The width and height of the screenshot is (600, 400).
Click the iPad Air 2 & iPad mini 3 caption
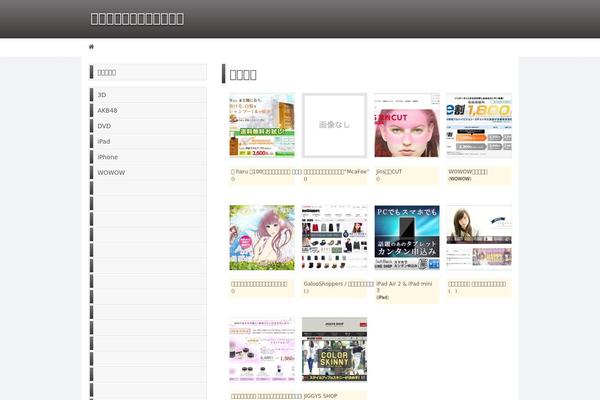click(404, 287)
